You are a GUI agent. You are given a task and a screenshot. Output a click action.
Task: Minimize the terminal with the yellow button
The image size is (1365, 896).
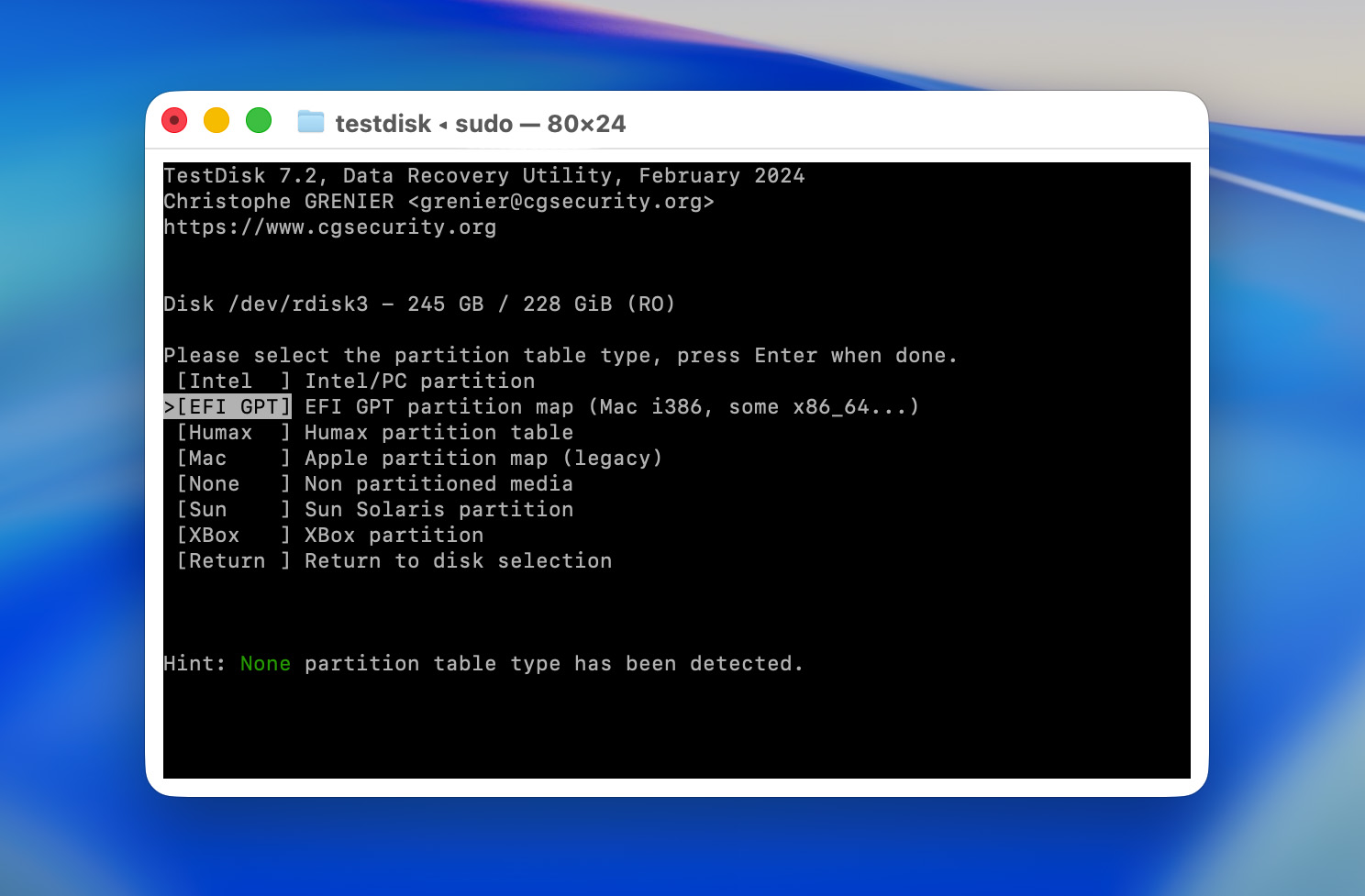coord(216,120)
